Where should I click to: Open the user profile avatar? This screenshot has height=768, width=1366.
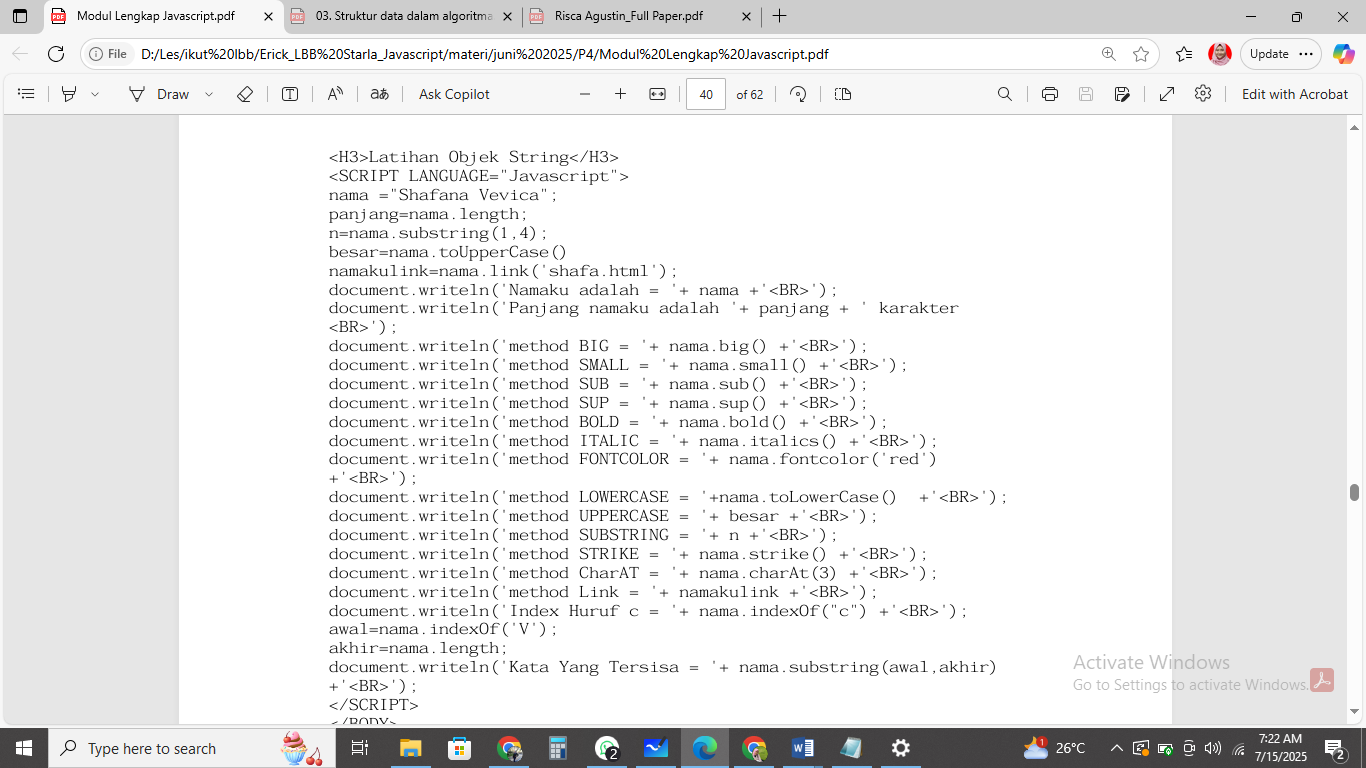point(1219,54)
